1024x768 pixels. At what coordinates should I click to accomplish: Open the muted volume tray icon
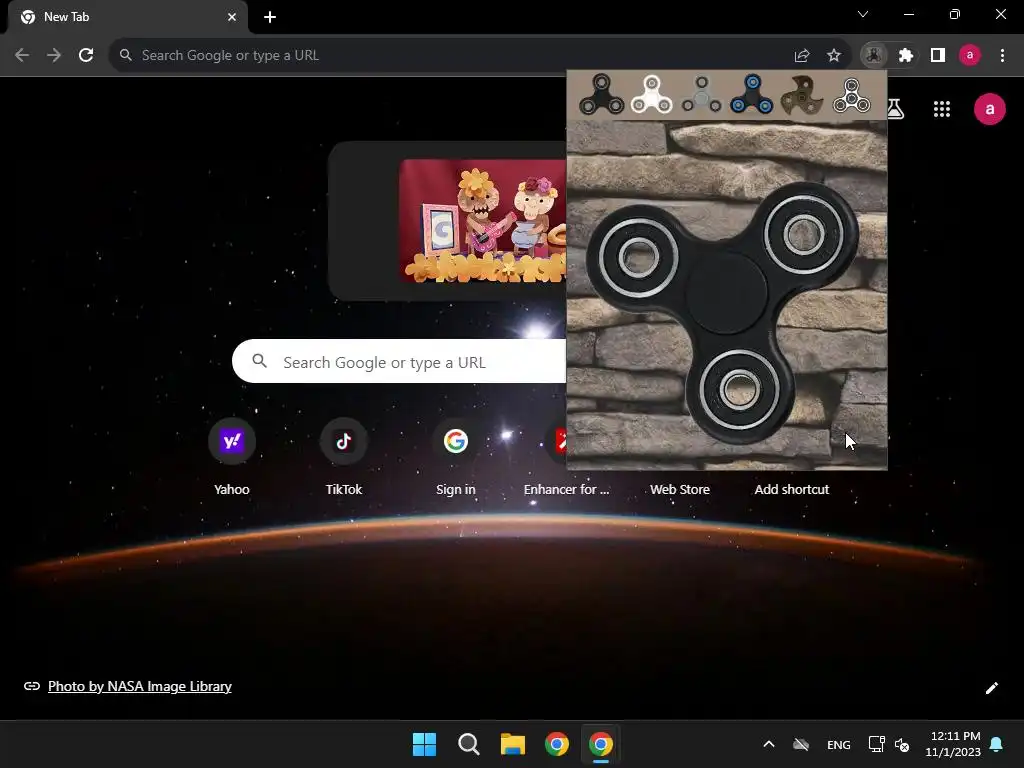pyautogui.click(x=902, y=744)
